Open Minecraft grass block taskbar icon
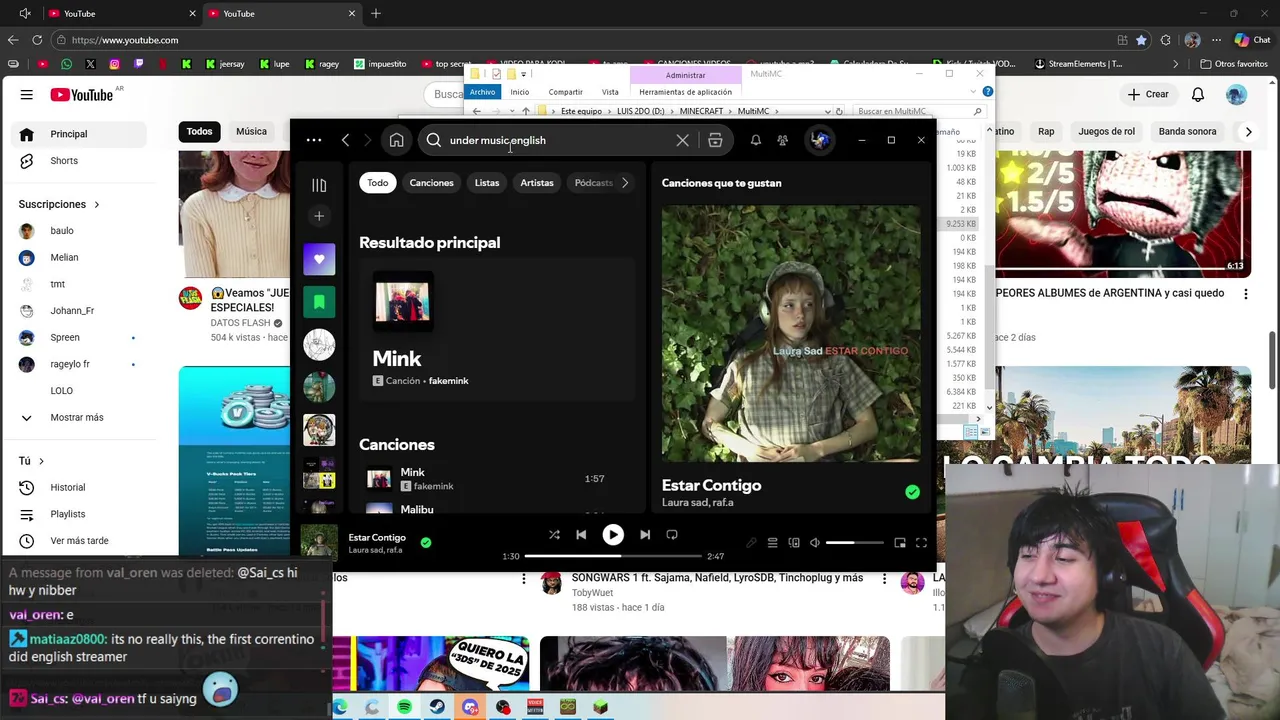Viewport: 1280px width, 720px height. click(600, 707)
